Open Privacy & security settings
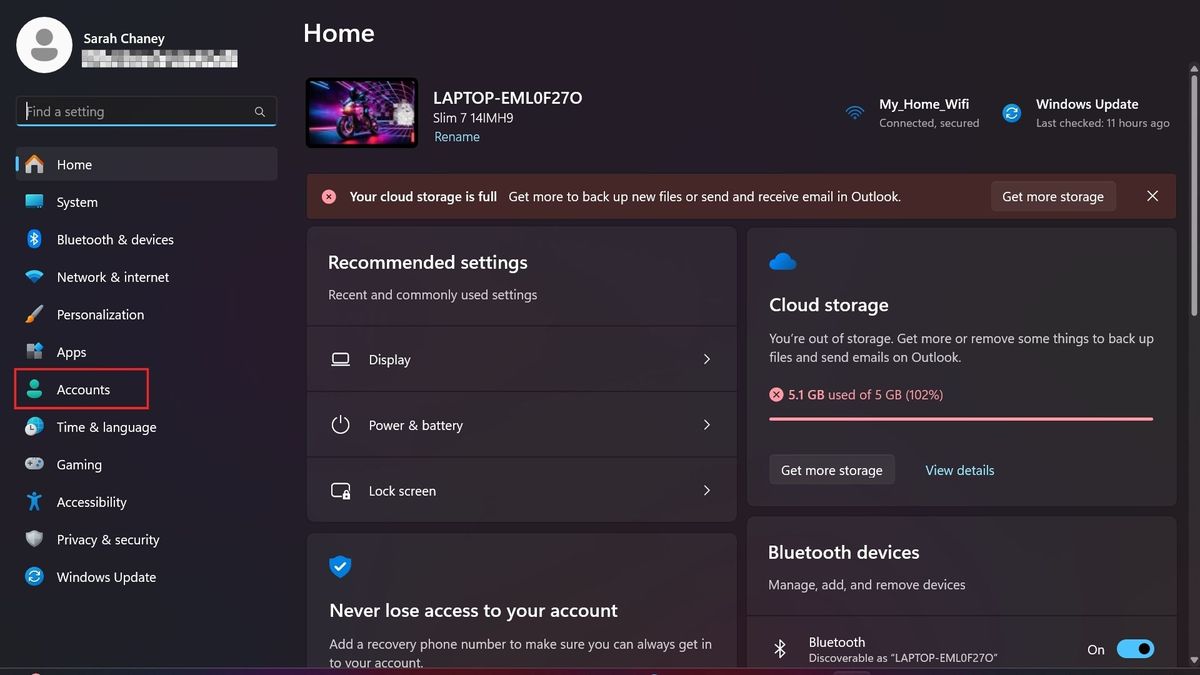The height and width of the screenshot is (675, 1200). [x=146, y=539]
